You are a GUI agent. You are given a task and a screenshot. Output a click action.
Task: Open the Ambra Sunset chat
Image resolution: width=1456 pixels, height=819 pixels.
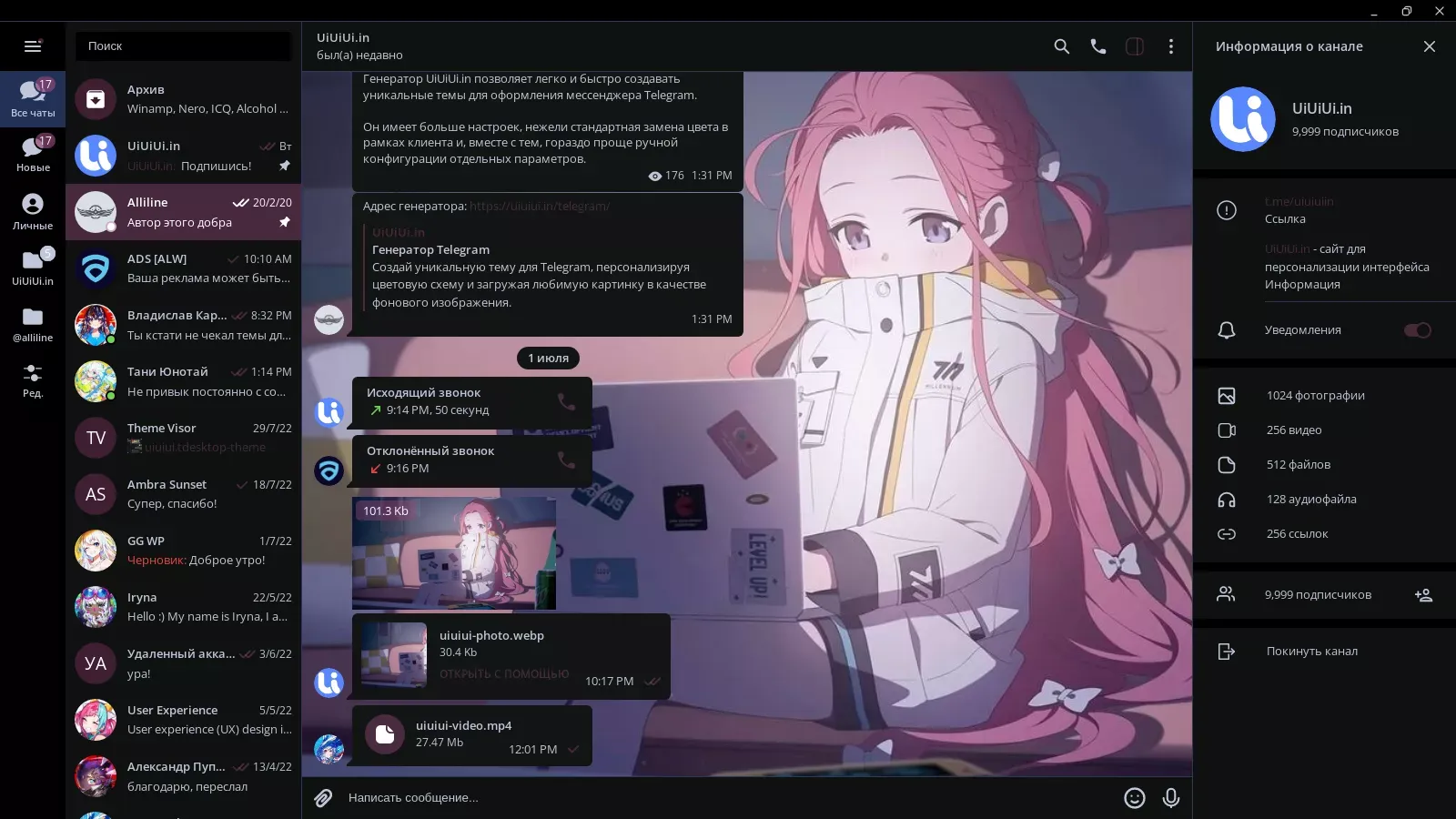[x=183, y=494]
